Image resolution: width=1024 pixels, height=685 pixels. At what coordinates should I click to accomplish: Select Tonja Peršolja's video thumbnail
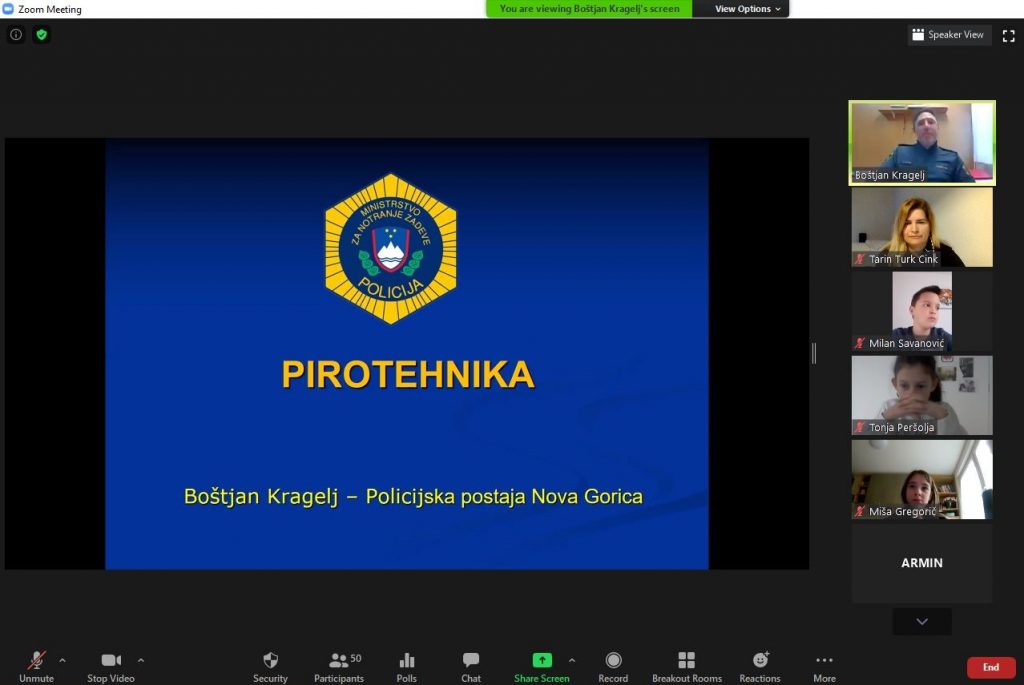tap(921, 396)
